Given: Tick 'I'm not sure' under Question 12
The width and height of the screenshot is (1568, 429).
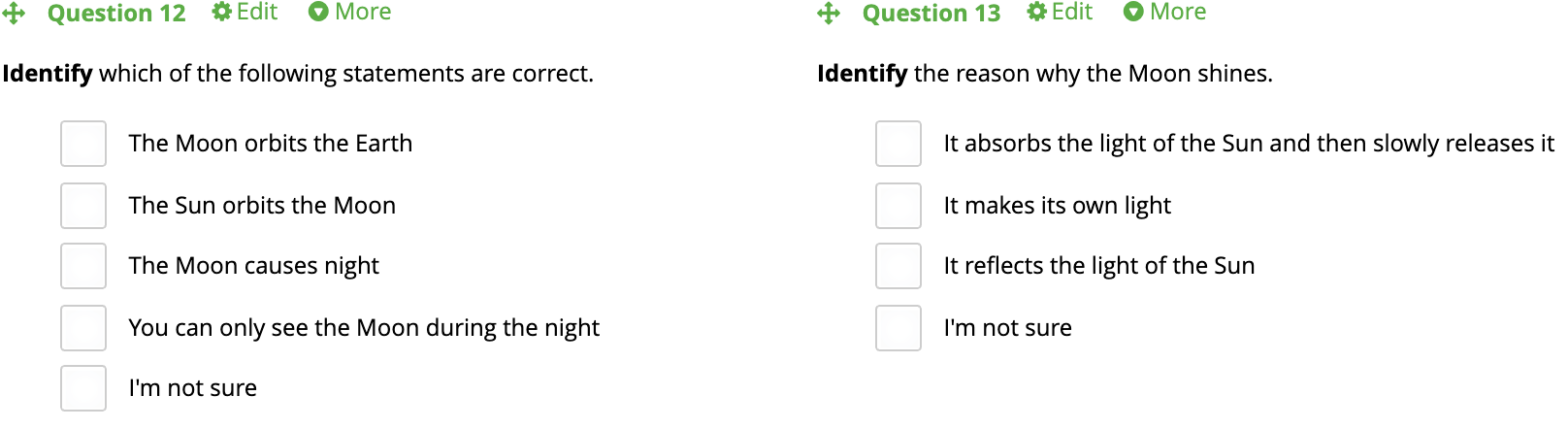Looking at the screenshot, I should pos(83,388).
